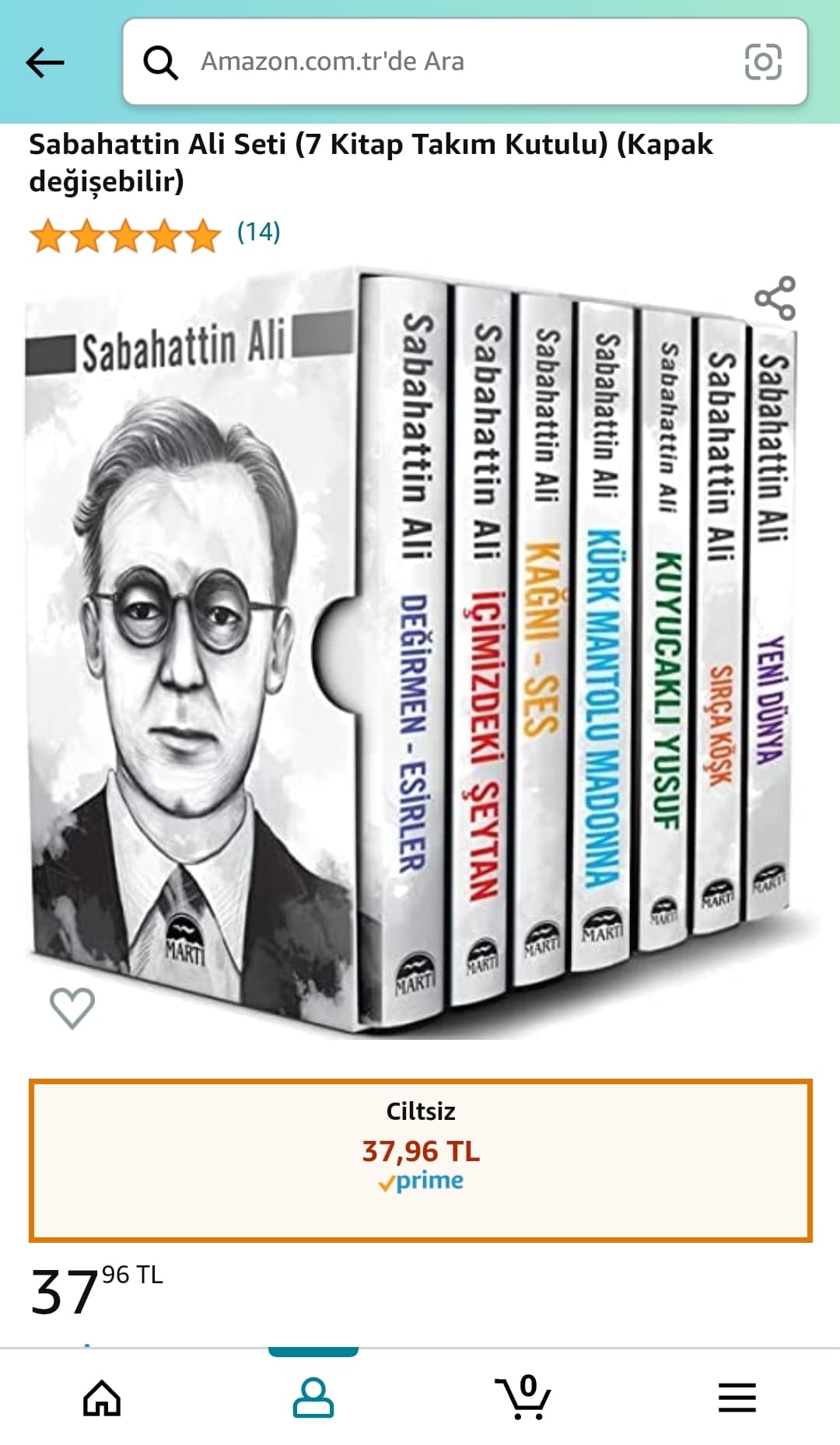Tap the Sabahattin Ali Seti product title
This screenshot has height=1445, width=840.
[x=371, y=163]
